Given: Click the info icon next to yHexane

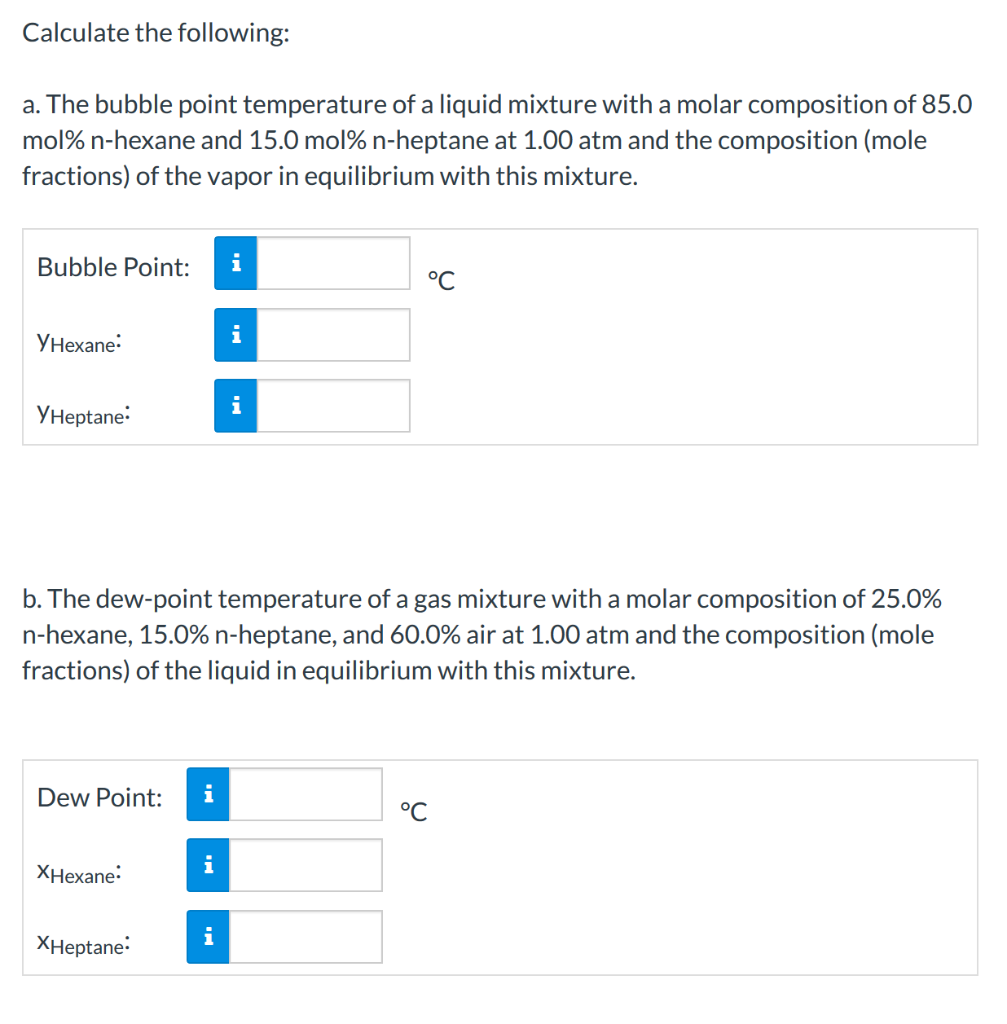Looking at the screenshot, I should (236, 334).
